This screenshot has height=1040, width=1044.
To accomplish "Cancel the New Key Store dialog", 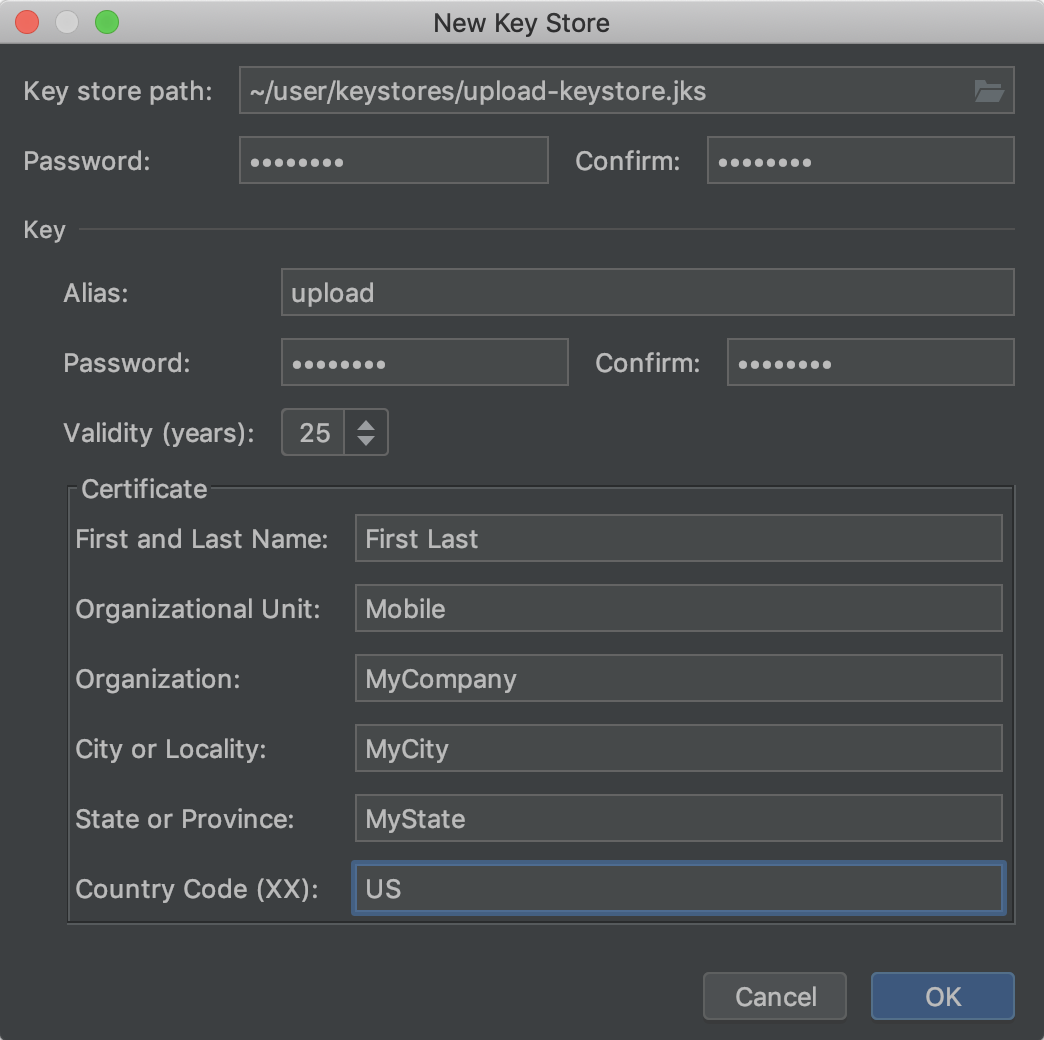I will tap(774, 996).
